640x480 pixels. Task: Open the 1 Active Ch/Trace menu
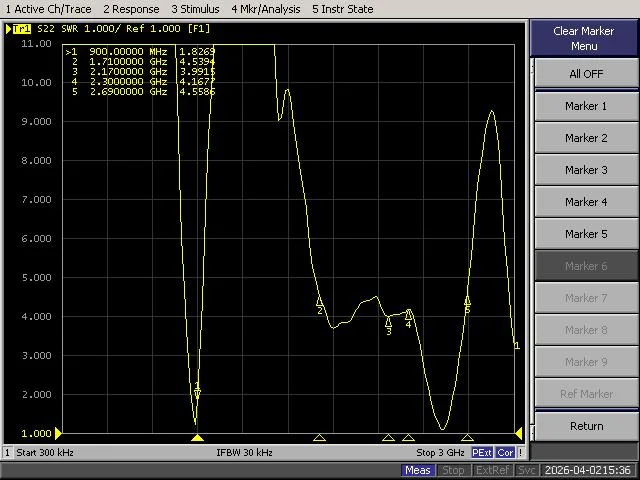pyautogui.click(x=48, y=9)
